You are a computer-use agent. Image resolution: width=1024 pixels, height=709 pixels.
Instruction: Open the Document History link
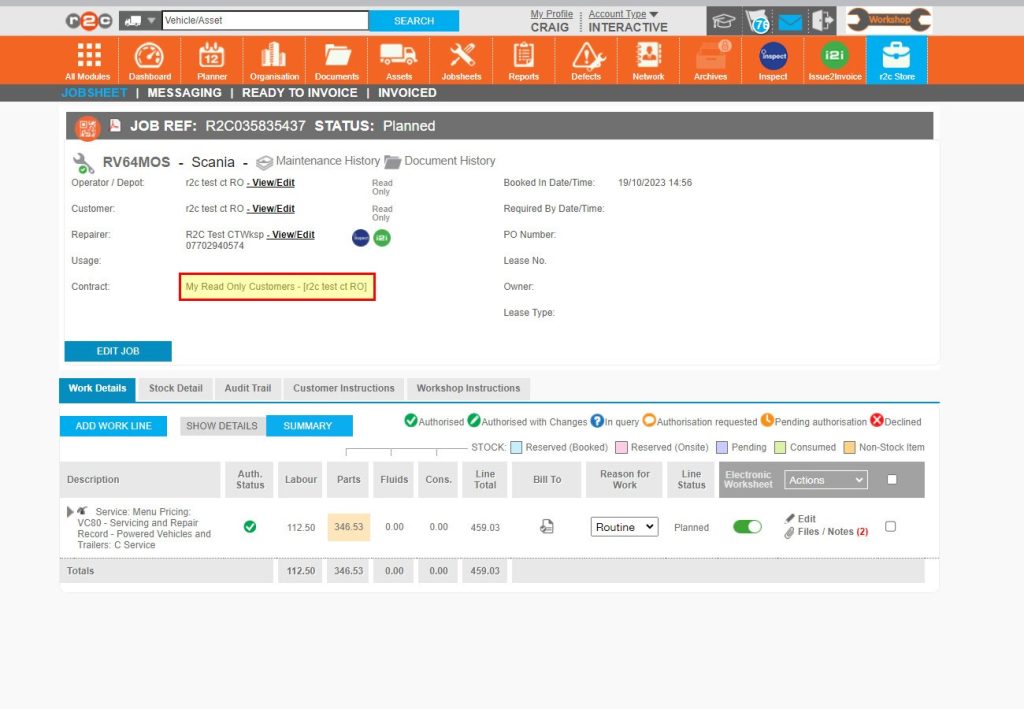tap(440, 161)
